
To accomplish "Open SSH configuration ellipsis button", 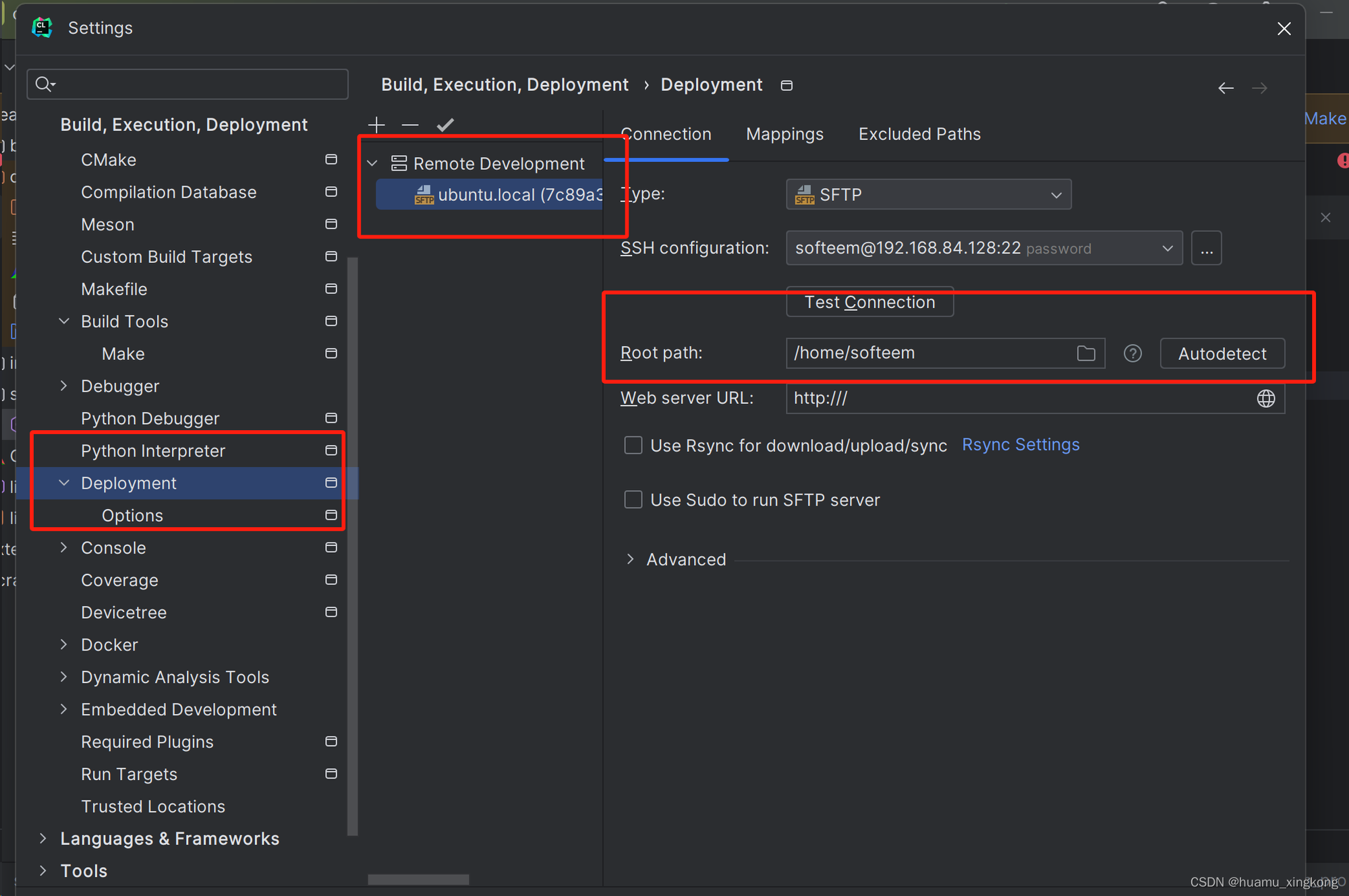I will [1206, 249].
